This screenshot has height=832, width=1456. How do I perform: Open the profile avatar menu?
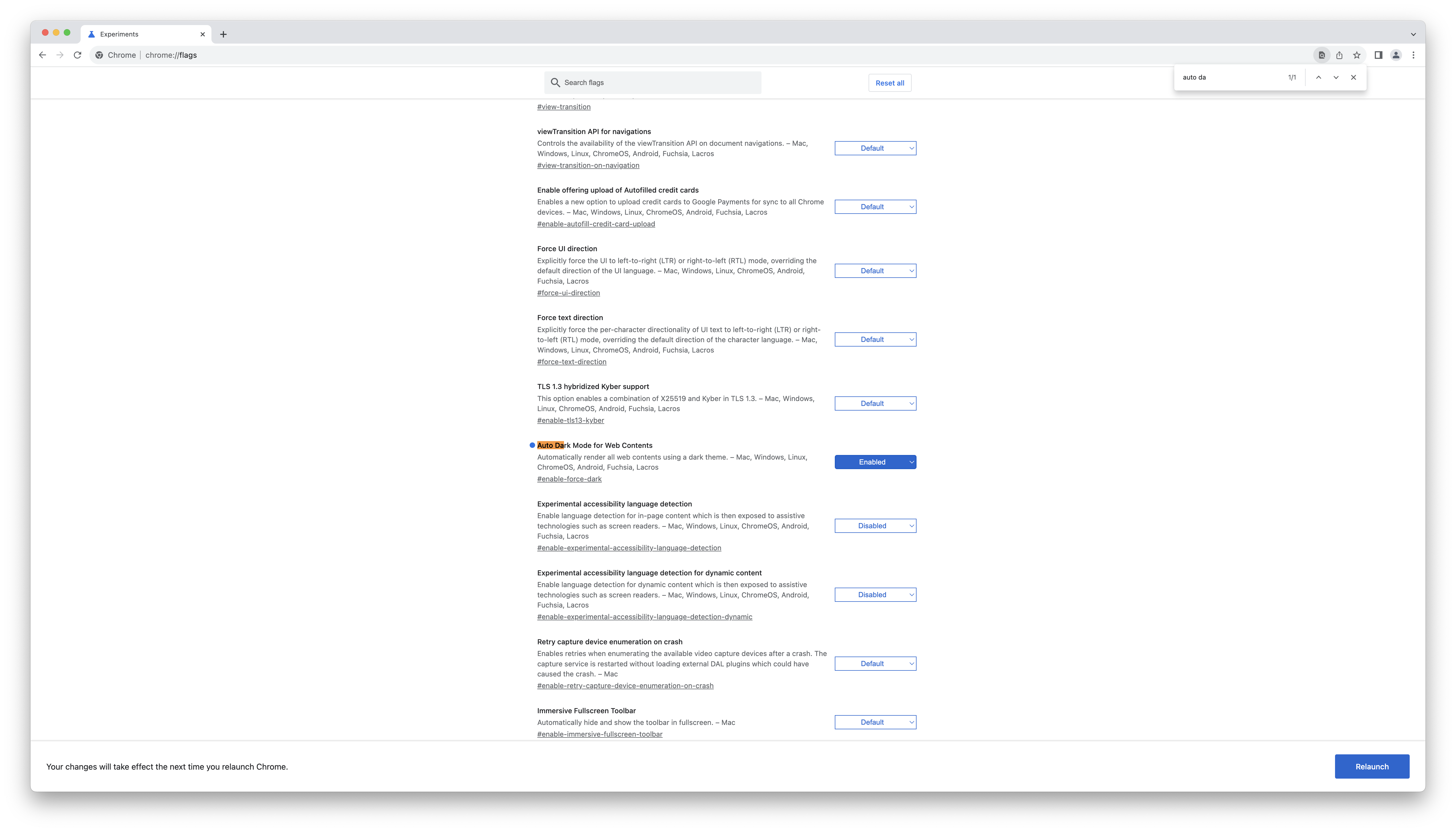pyautogui.click(x=1396, y=55)
